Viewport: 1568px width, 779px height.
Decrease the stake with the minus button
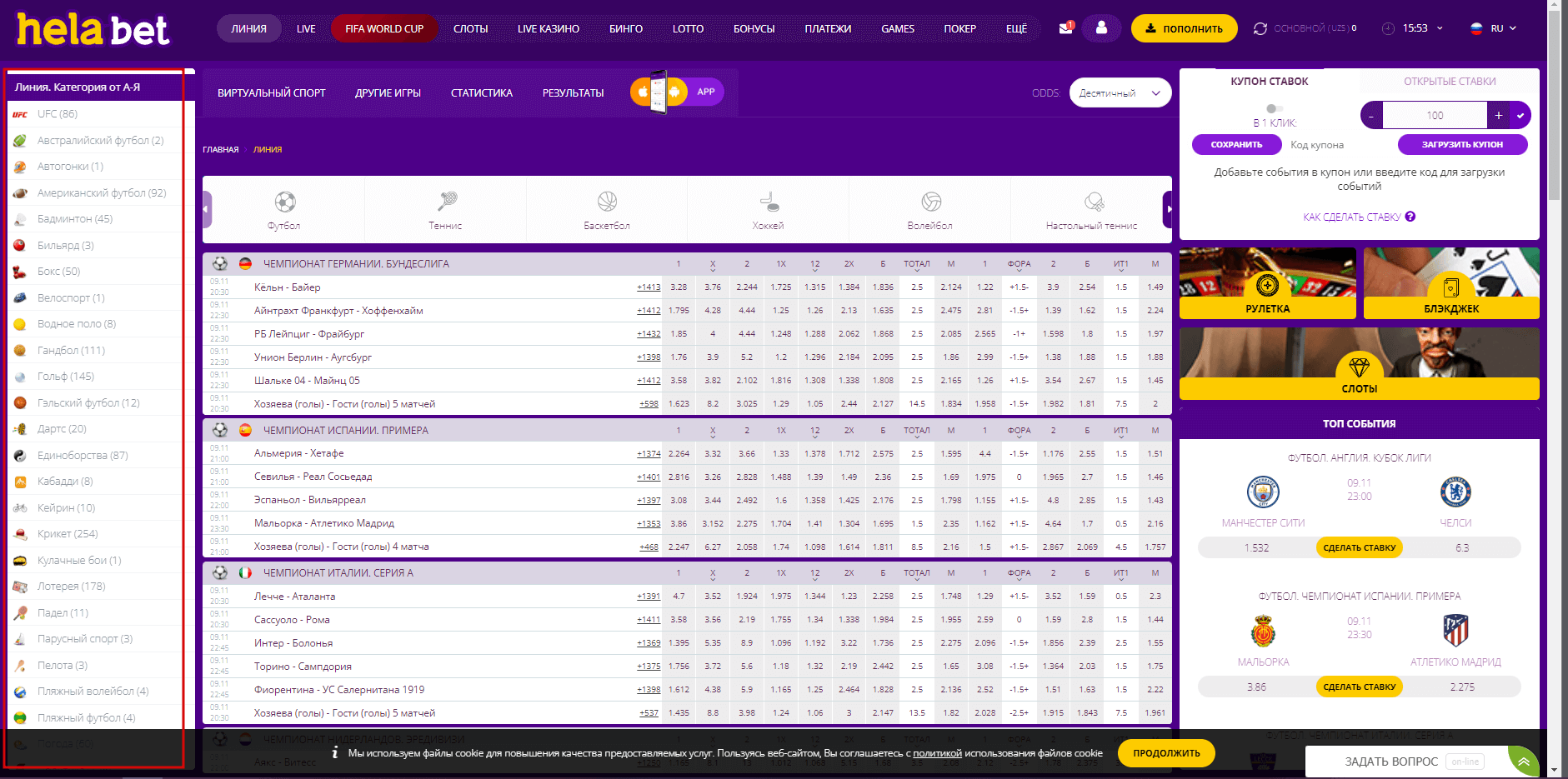pos(1371,116)
